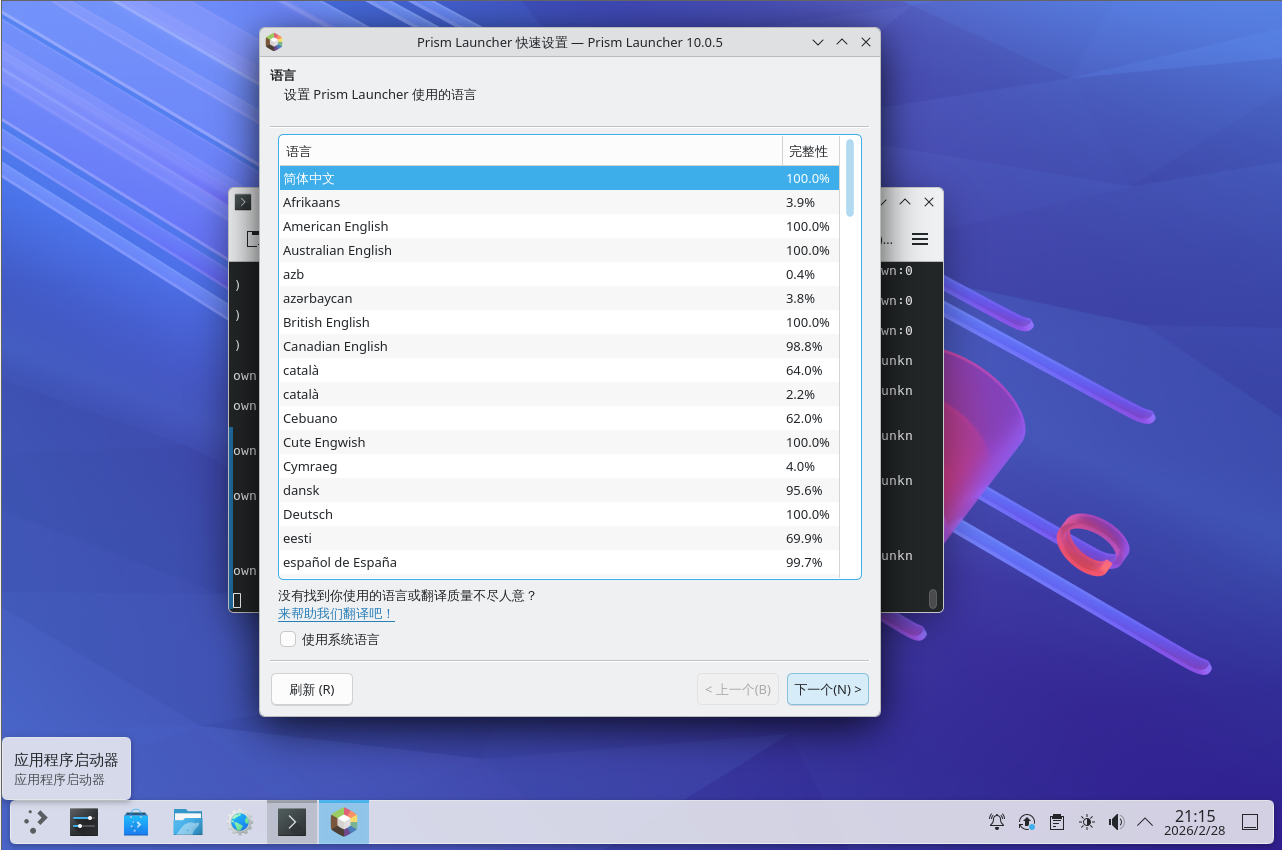Image resolution: width=1282 pixels, height=850 pixels.
Task: Open the web browser from taskbar
Action: tap(240, 822)
